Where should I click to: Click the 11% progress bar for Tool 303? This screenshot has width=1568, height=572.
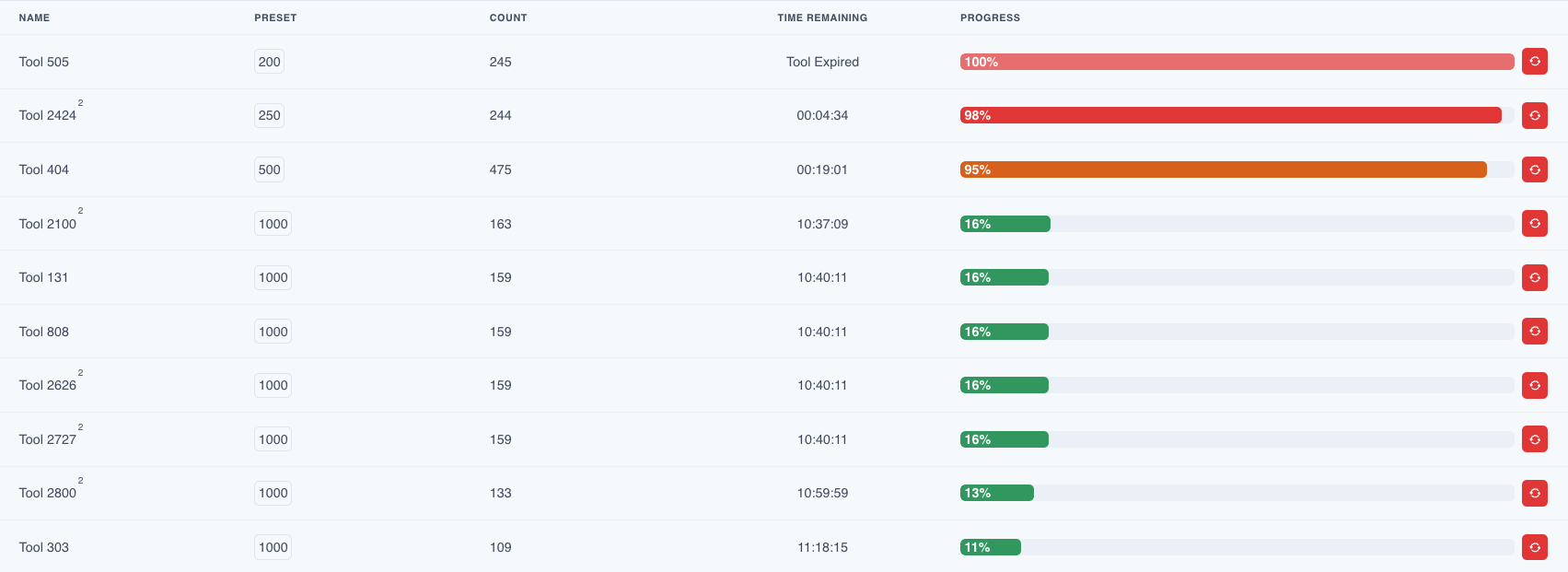click(991, 547)
